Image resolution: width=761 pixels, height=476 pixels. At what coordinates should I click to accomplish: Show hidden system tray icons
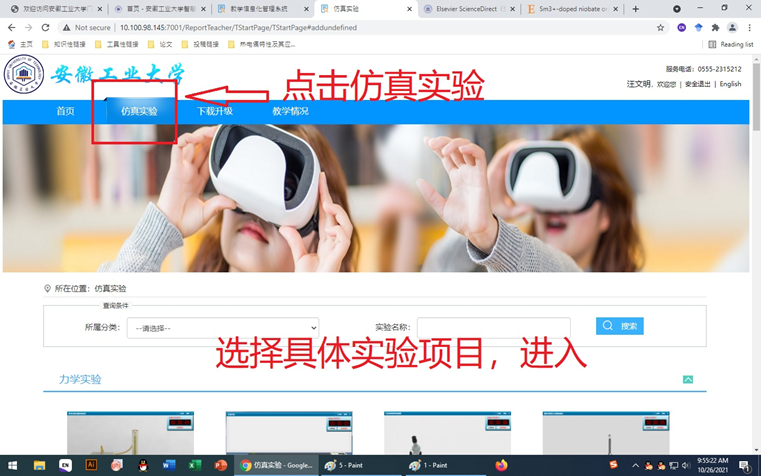click(635, 465)
